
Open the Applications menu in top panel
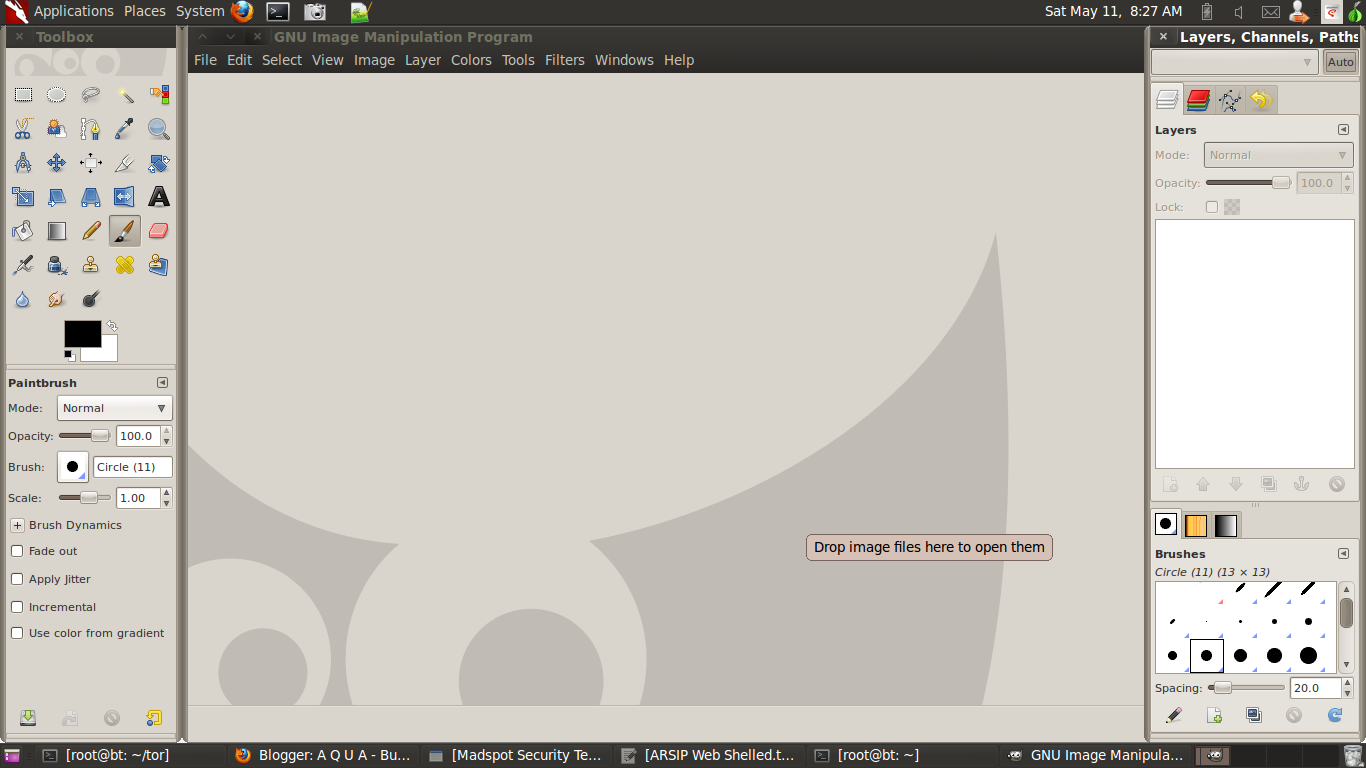coord(74,11)
